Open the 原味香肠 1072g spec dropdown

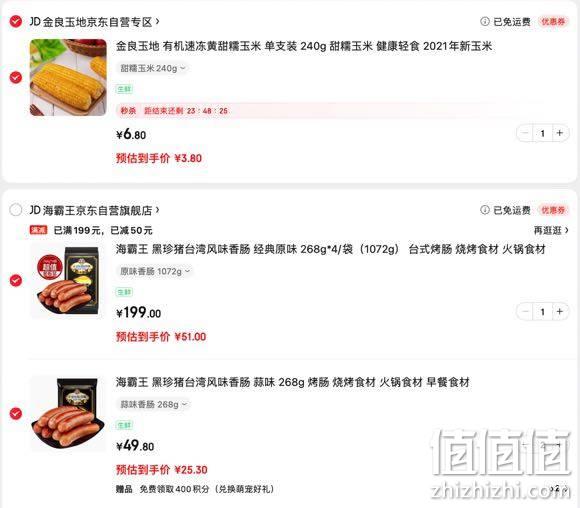point(155,271)
